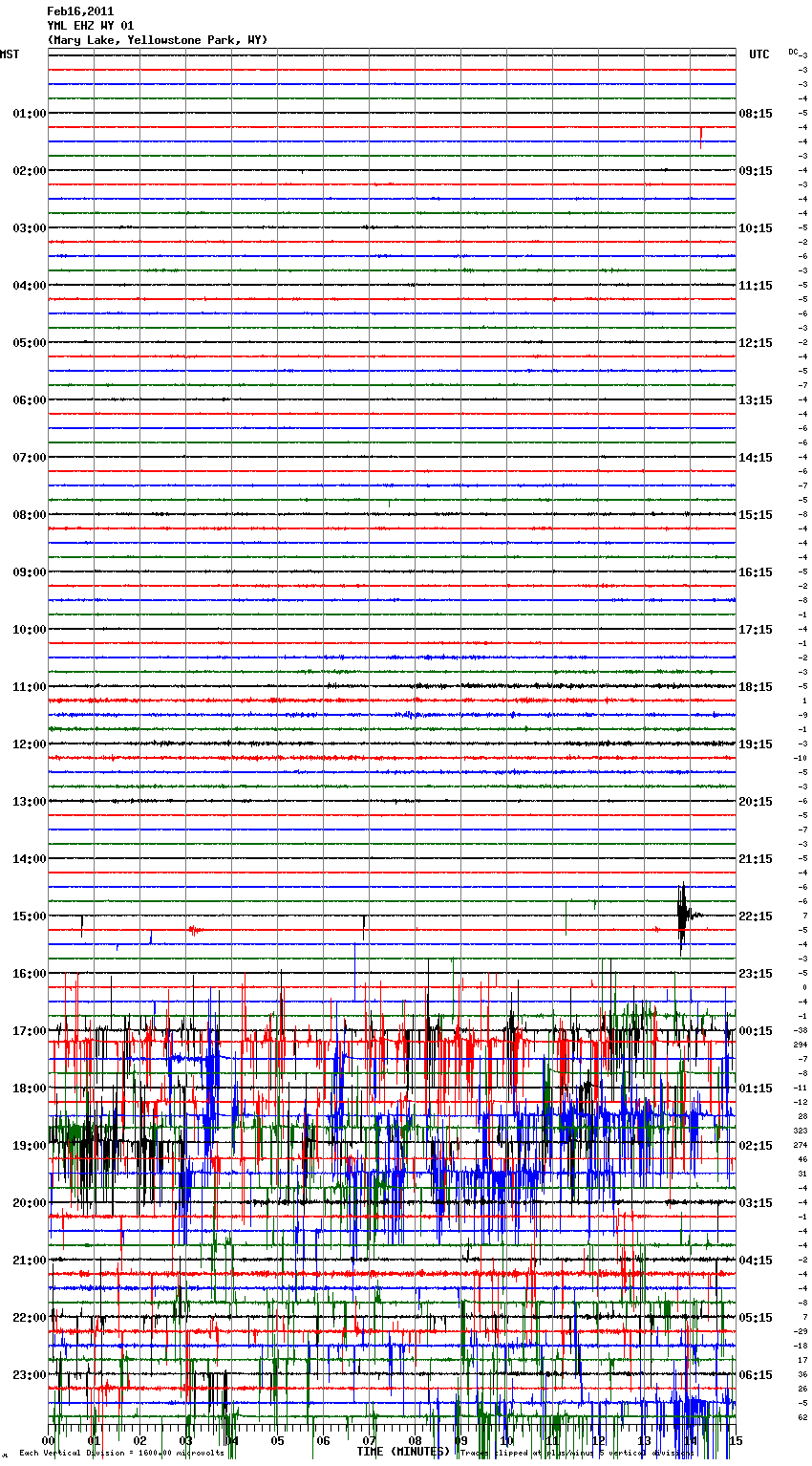Select the 16:00 MST time label
The width and height of the screenshot is (812, 1466).
point(29,974)
